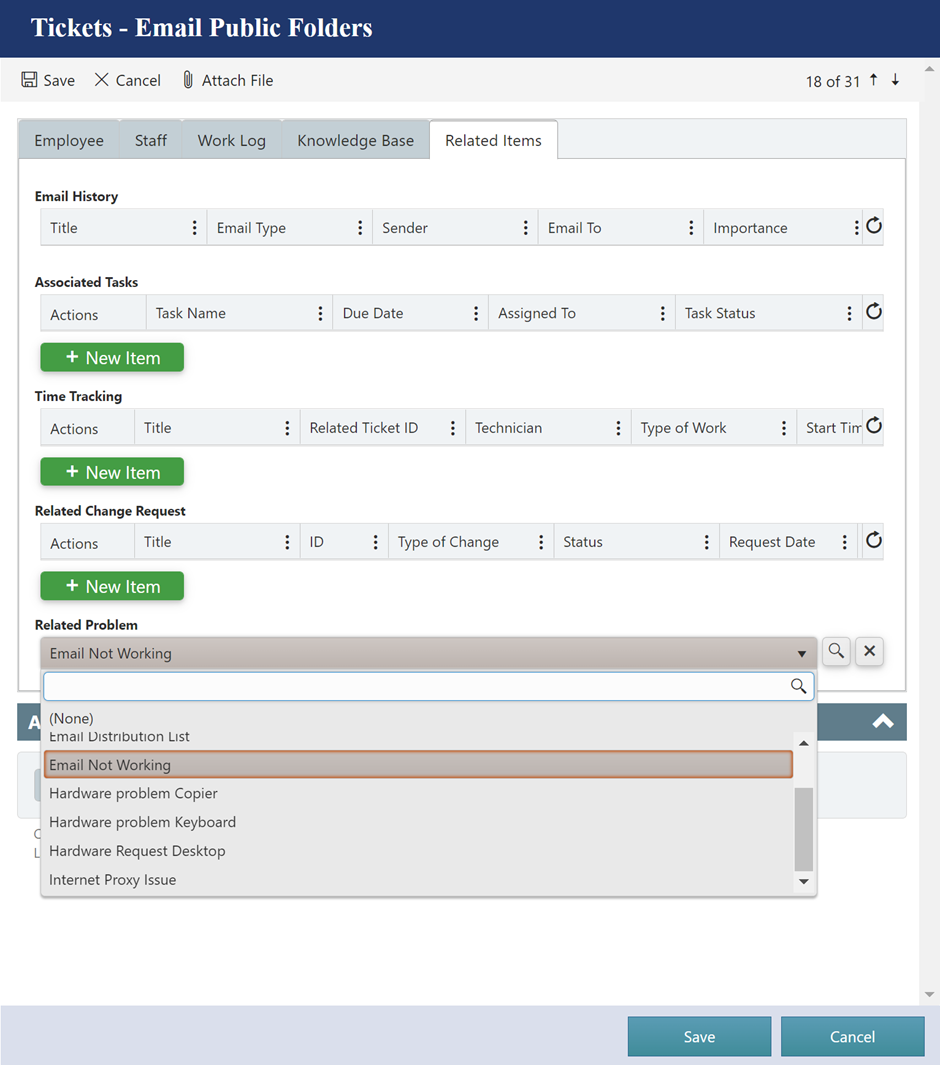Screen dimensions: 940x1065
Task: Open the Related Problem lookup magnifier icon
Action: [836, 651]
